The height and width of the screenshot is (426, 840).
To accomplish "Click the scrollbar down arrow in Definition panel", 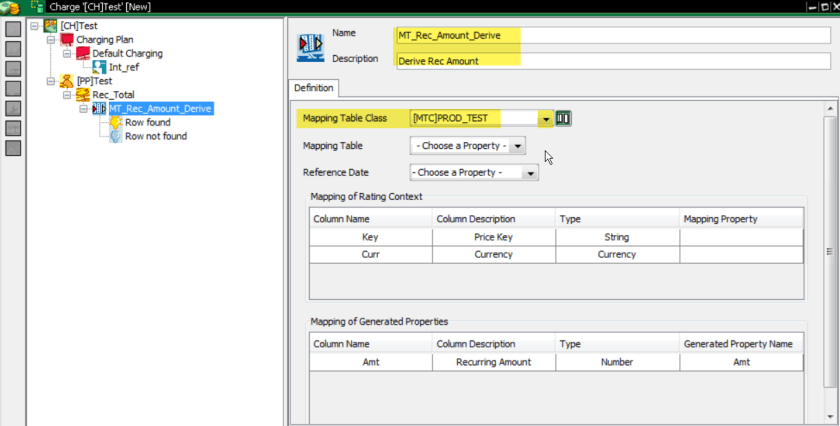I will [830, 416].
